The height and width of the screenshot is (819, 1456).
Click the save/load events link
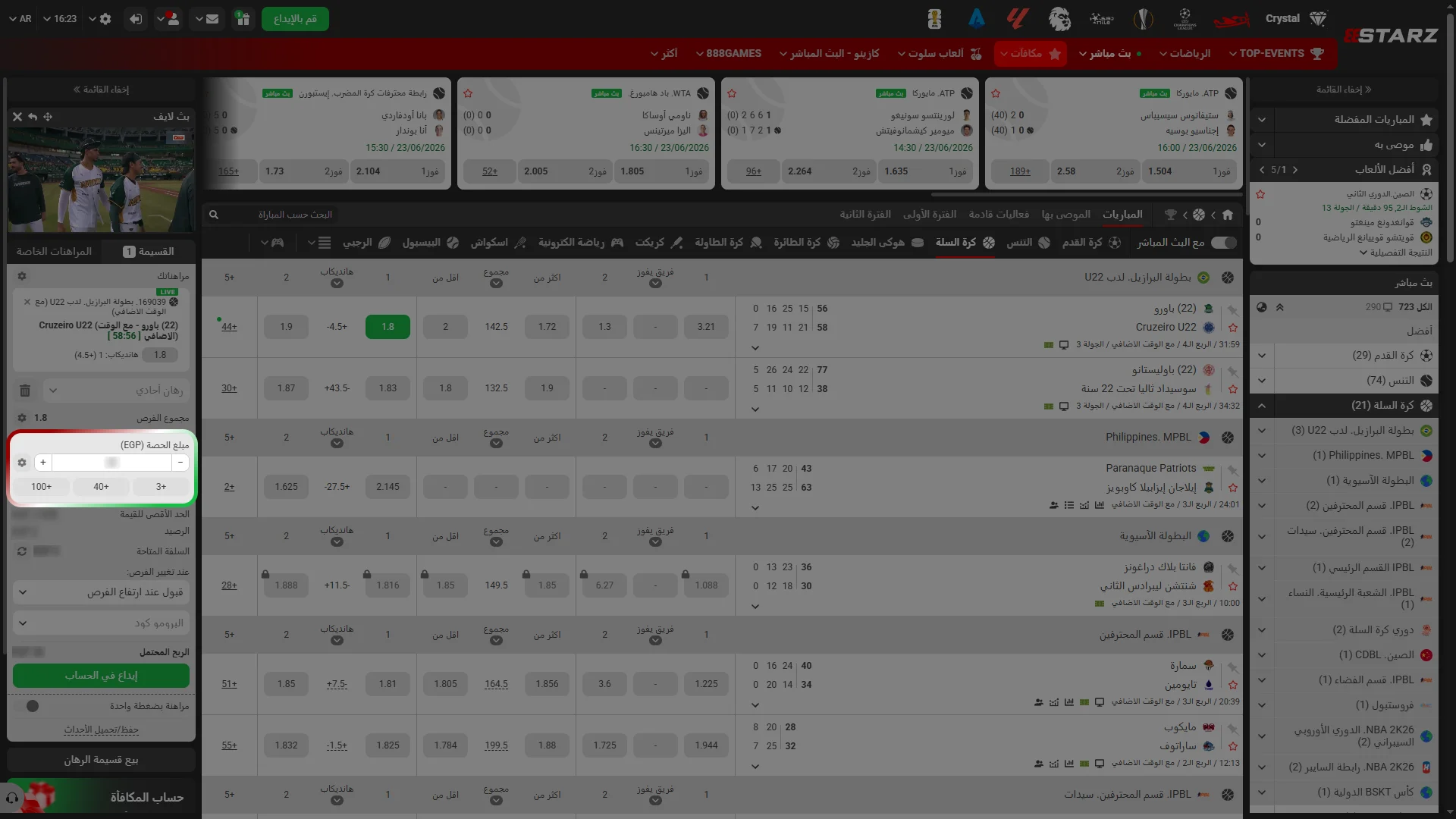tap(102, 730)
